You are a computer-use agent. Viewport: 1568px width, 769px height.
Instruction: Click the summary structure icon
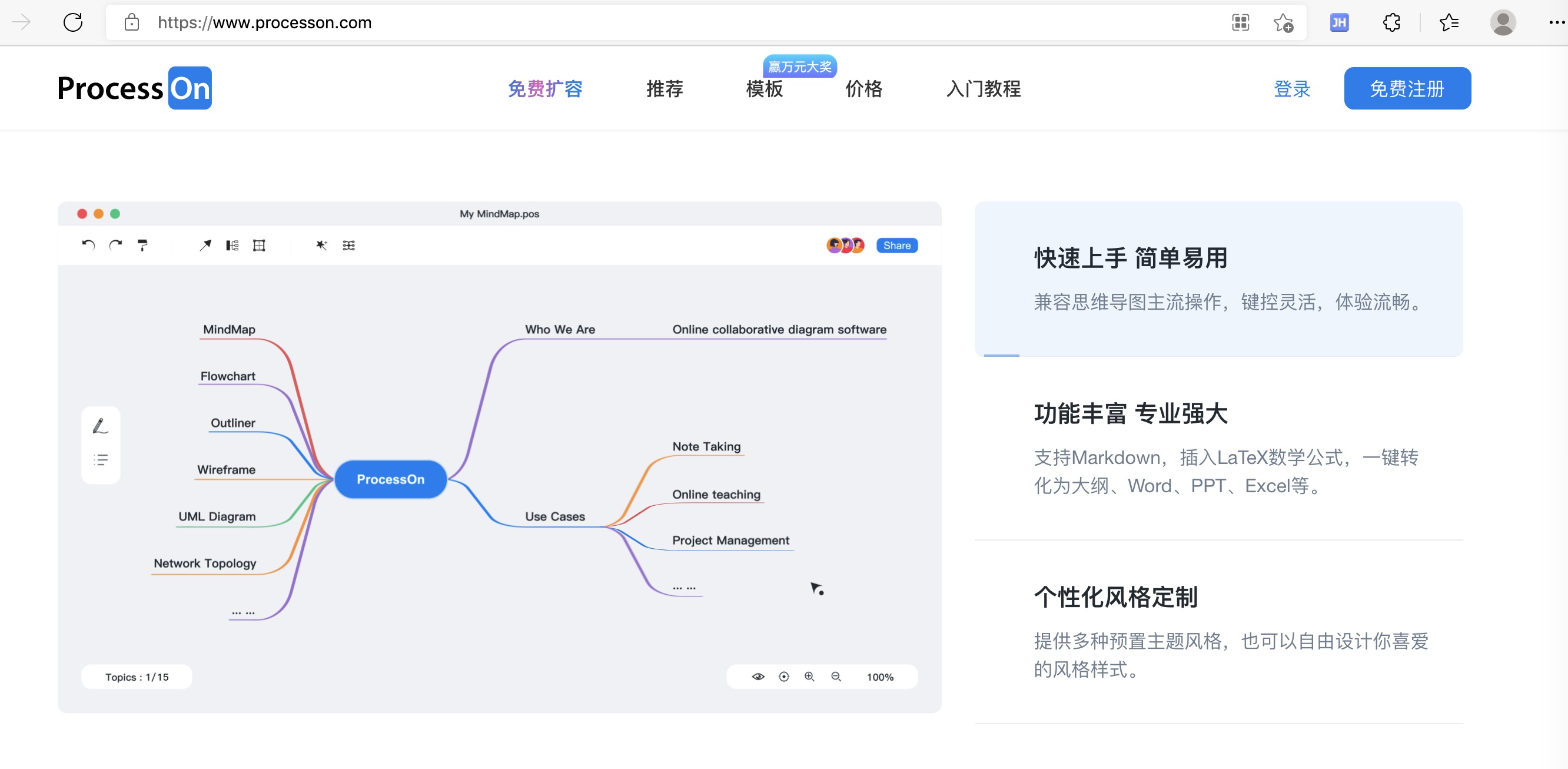[232, 245]
